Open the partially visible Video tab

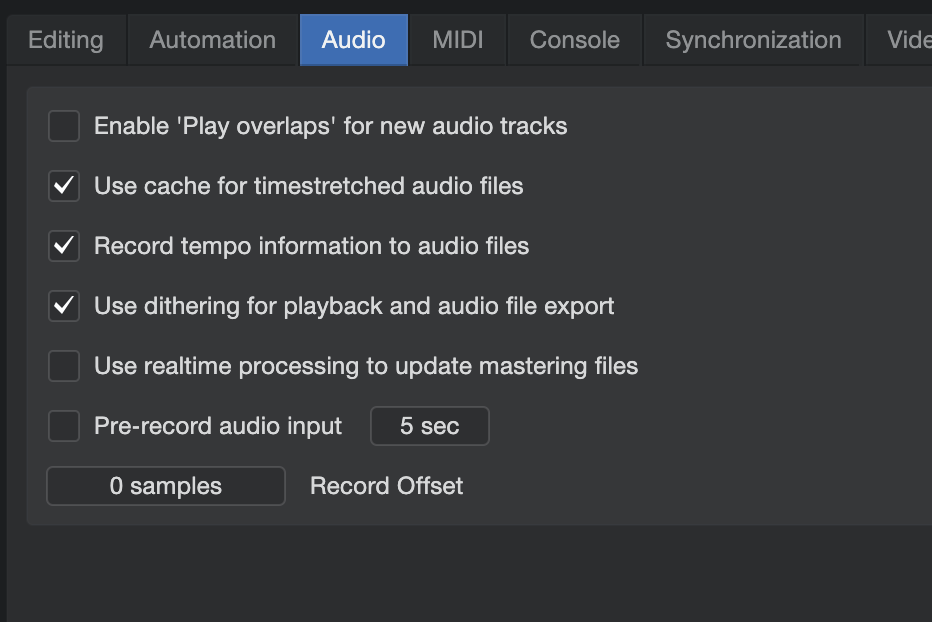[908, 40]
